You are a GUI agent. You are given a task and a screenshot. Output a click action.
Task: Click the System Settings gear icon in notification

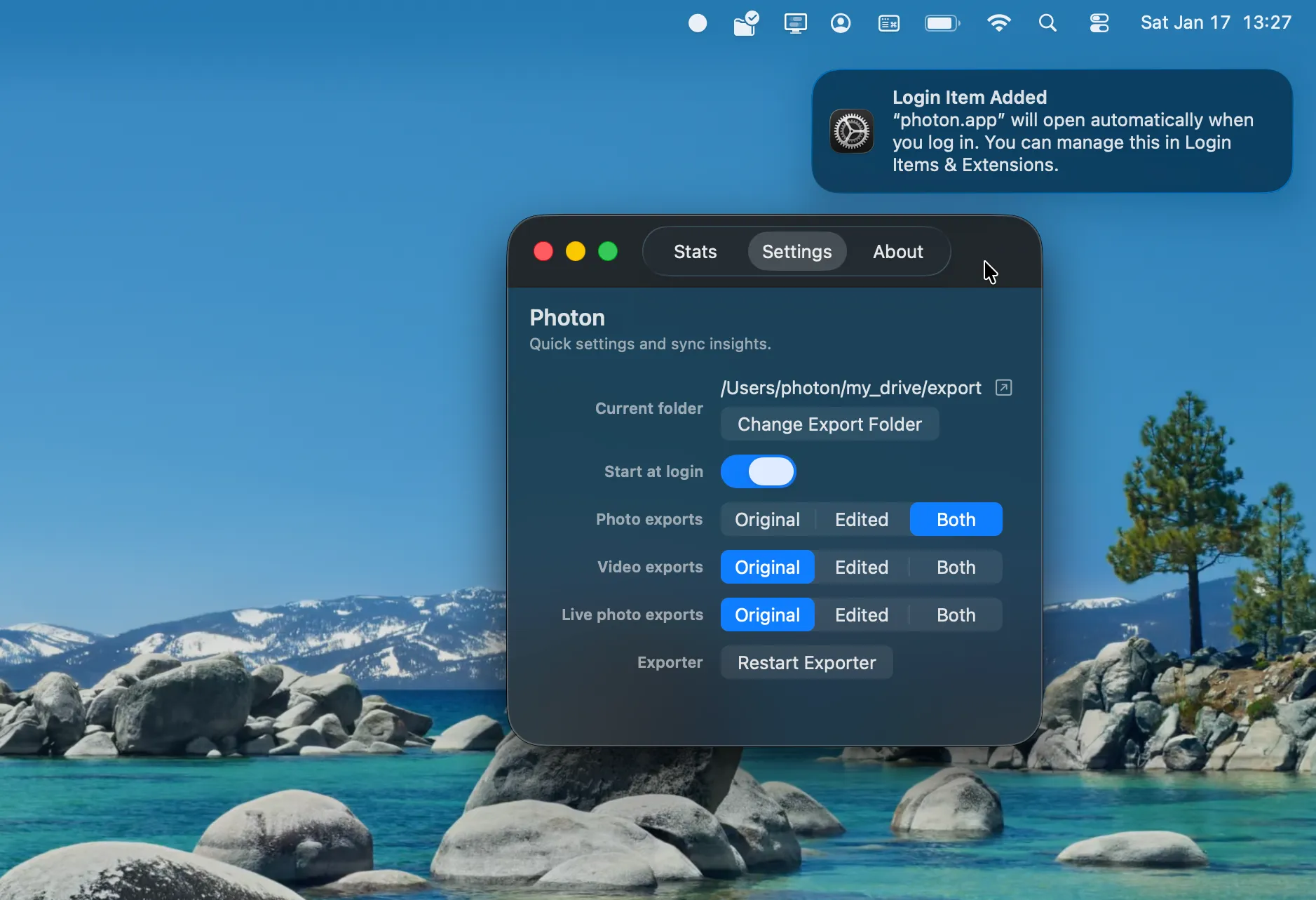851,131
